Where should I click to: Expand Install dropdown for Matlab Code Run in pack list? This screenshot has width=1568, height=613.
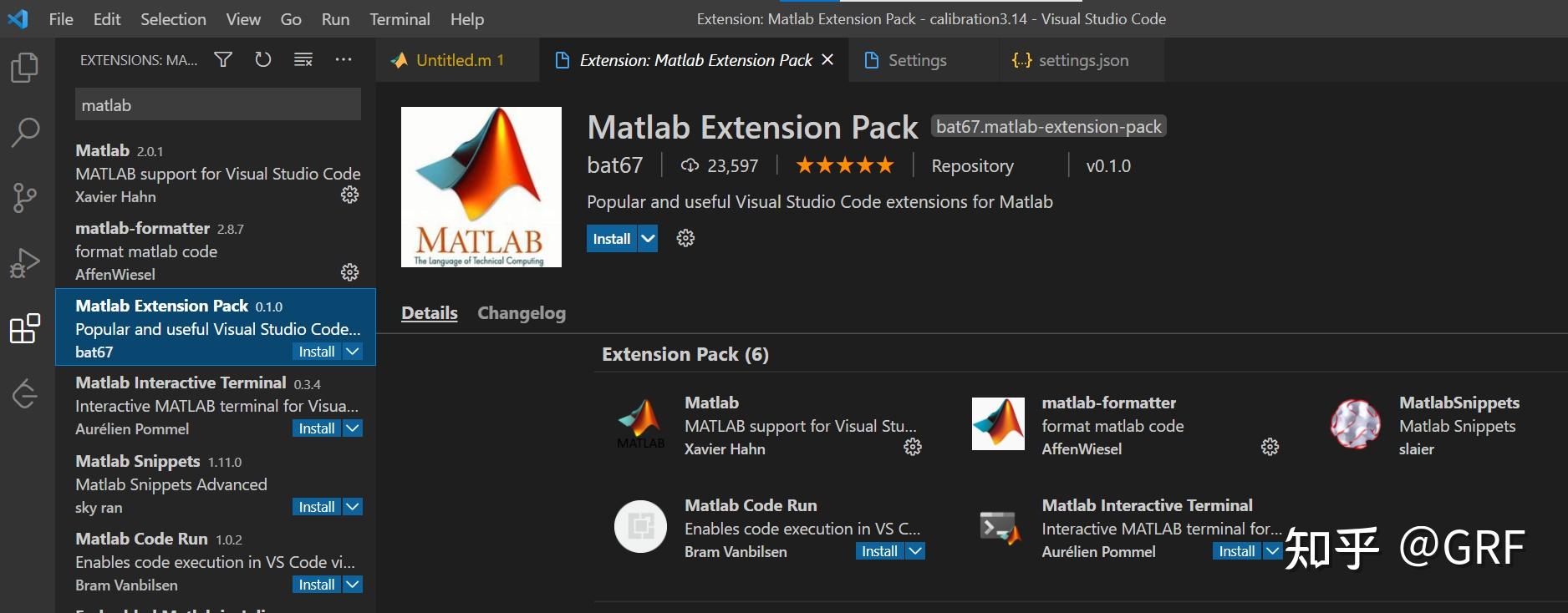(x=915, y=551)
